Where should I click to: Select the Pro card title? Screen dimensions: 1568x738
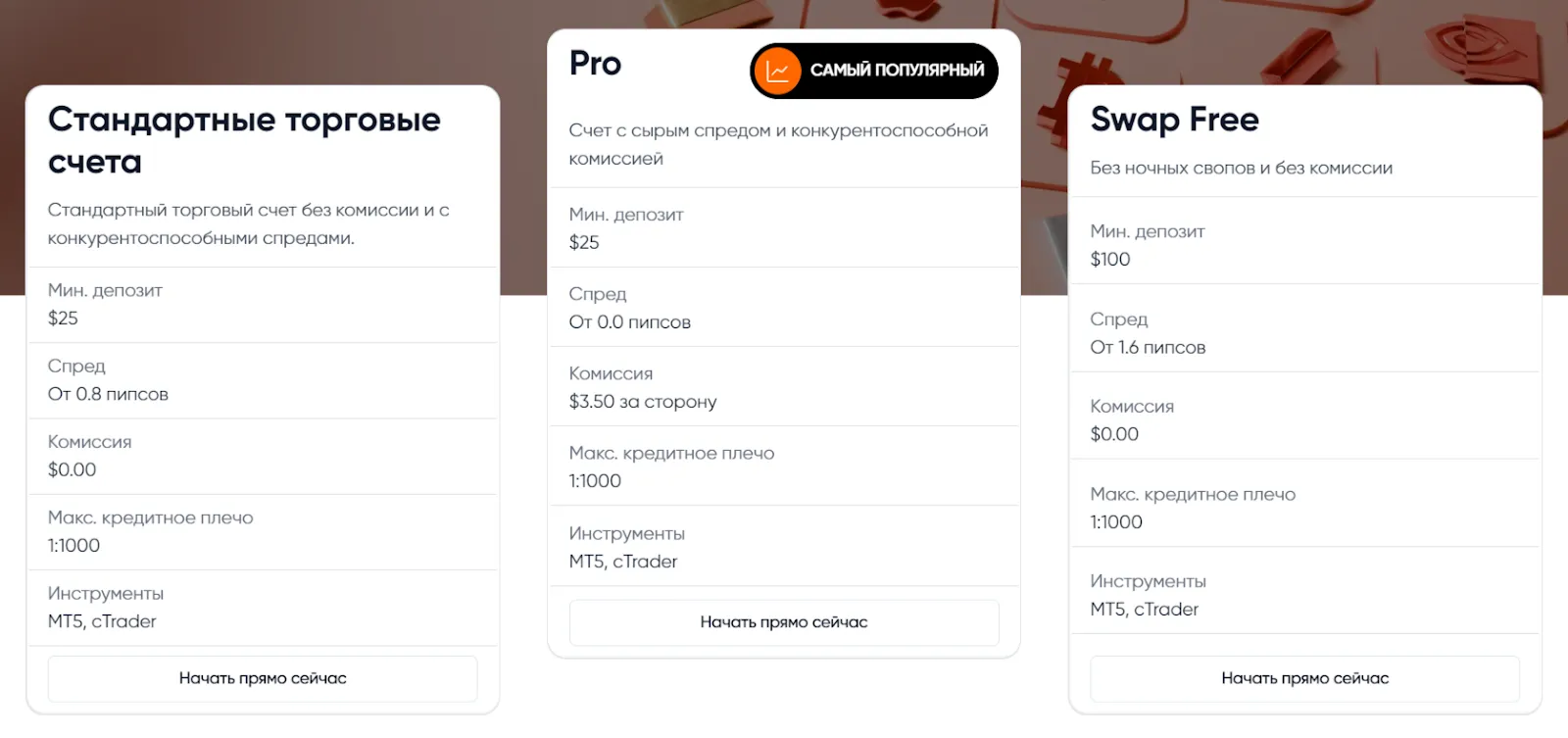click(x=595, y=64)
